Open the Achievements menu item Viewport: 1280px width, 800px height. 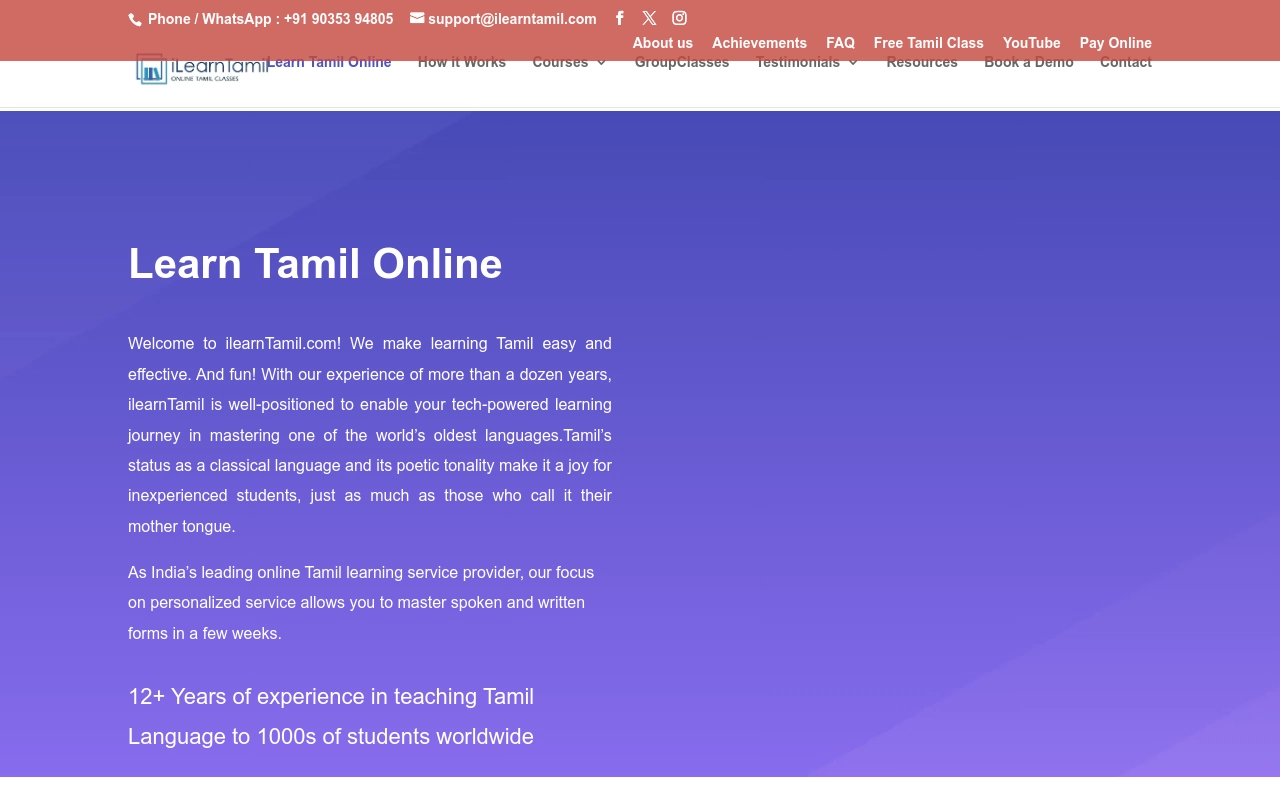pyautogui.click(x=759, y=43)
